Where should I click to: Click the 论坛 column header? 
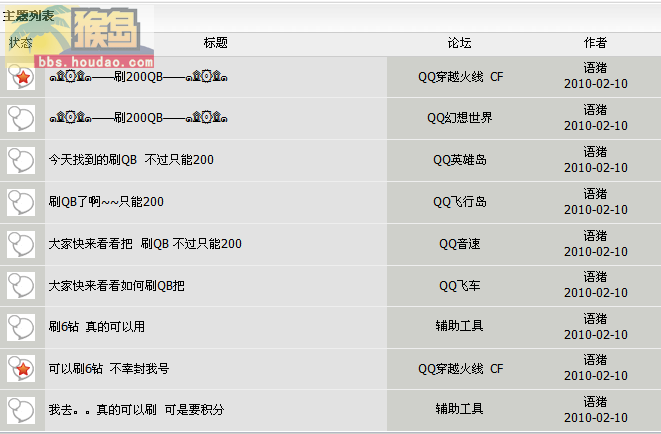click(459, 43)
